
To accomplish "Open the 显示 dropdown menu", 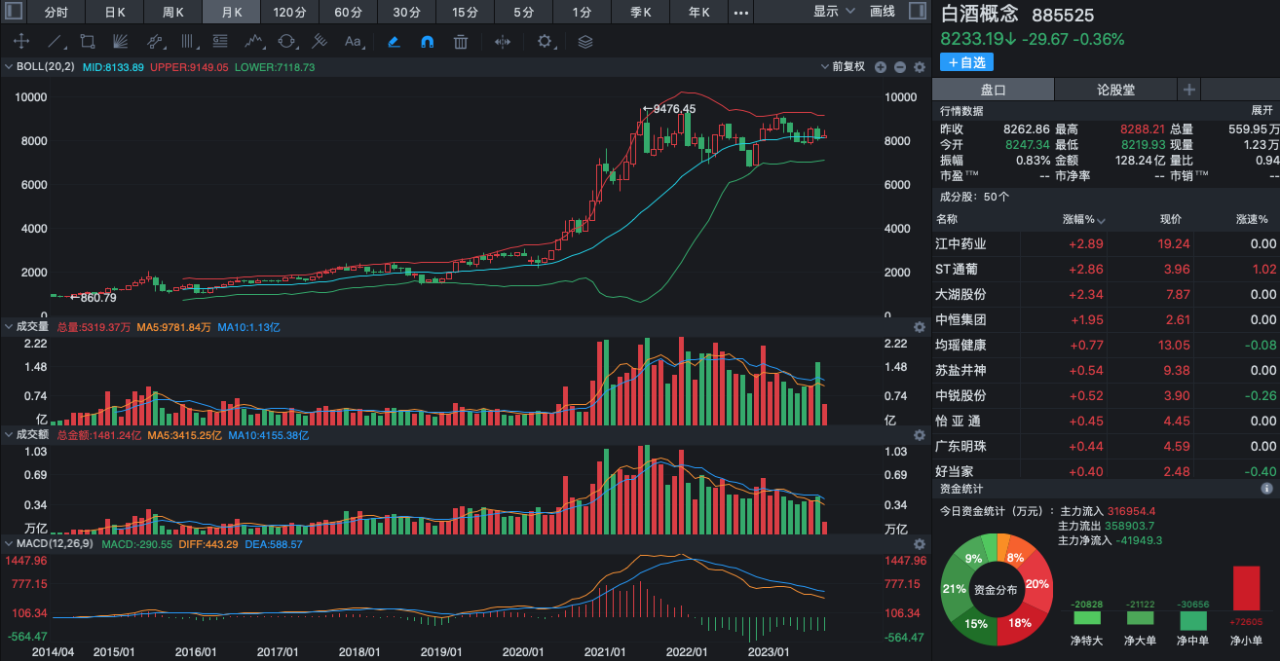I will click(x=834, y=12).
